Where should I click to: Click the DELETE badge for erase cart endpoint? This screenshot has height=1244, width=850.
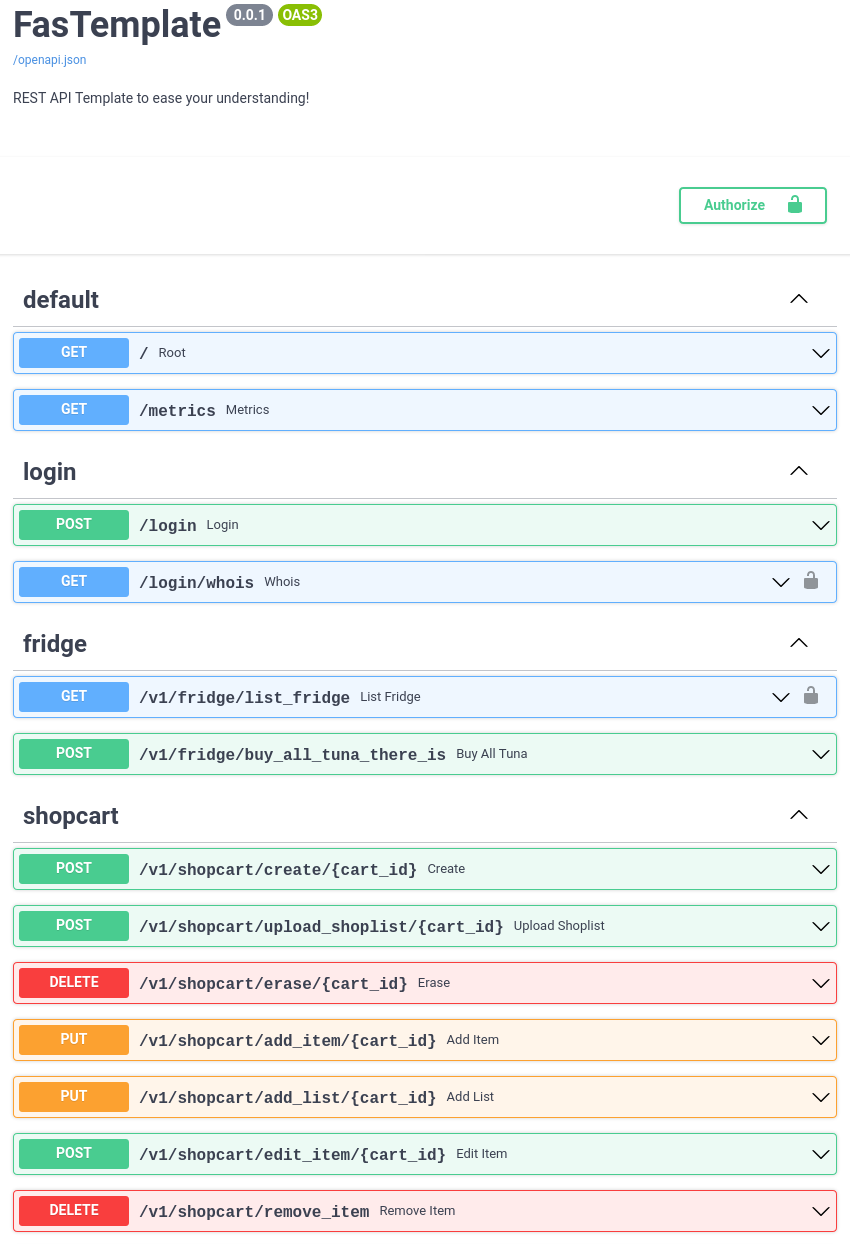coord(74,983)
